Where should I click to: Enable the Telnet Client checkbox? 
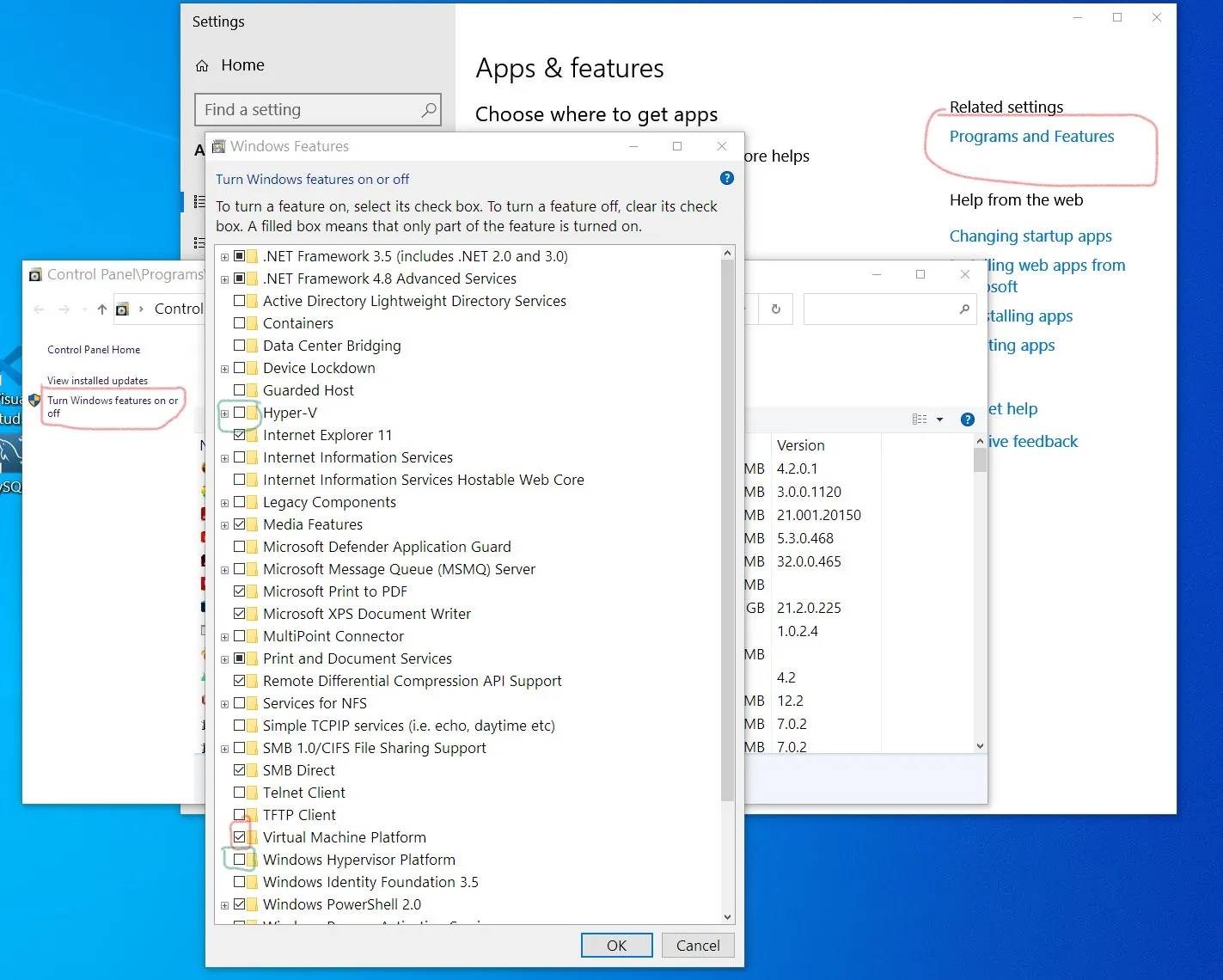click(240, 793)
